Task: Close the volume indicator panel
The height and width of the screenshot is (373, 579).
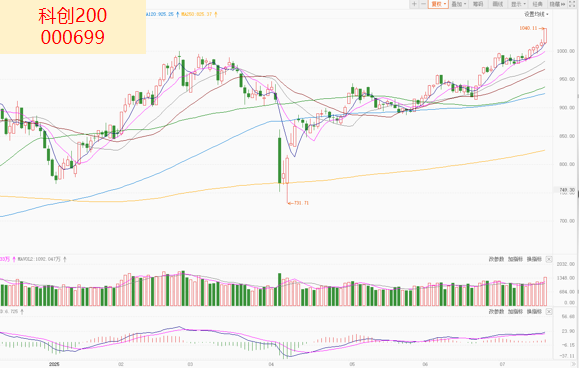Action: tap(549, 260)
